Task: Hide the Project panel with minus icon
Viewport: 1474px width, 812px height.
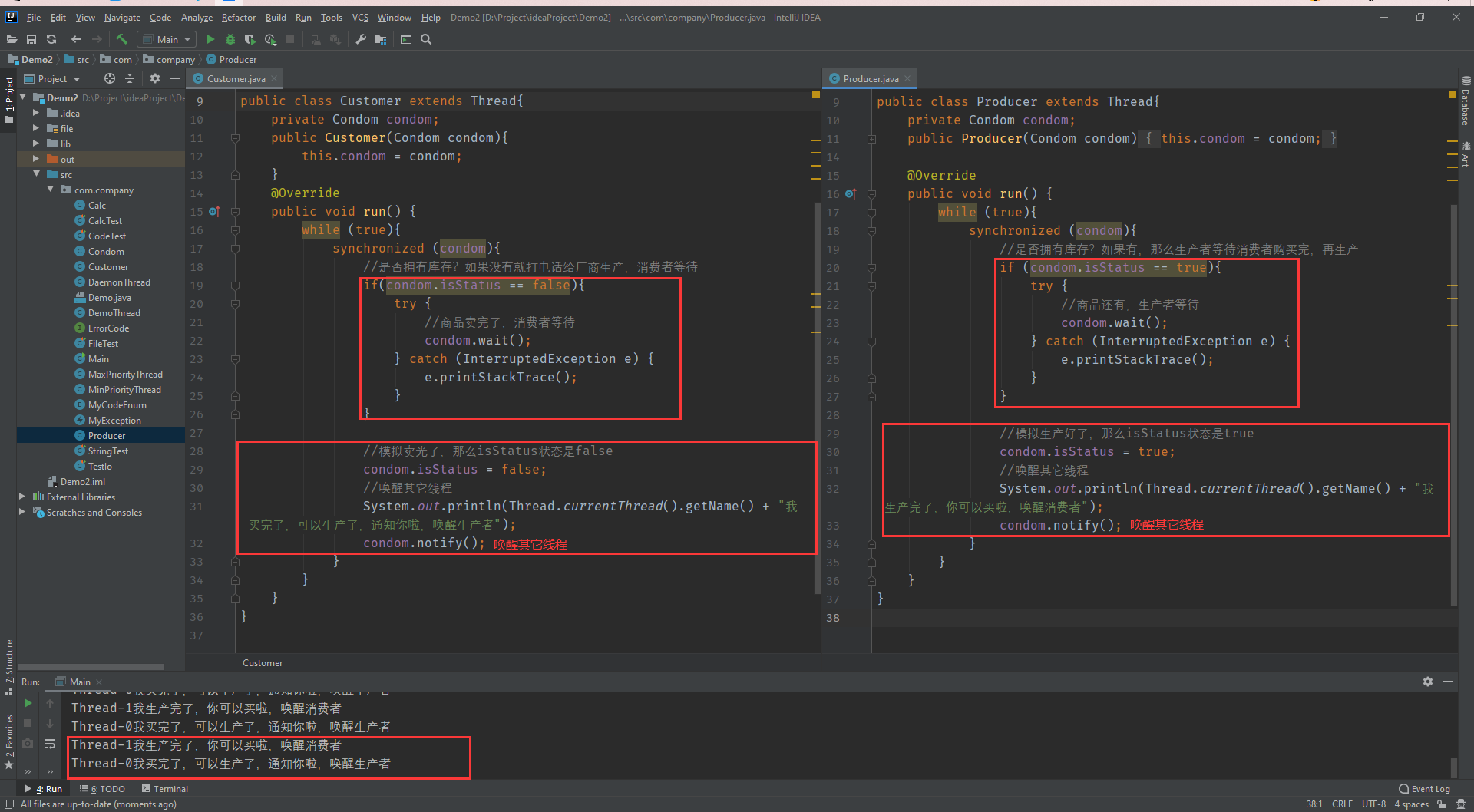Action: (175, 78)
